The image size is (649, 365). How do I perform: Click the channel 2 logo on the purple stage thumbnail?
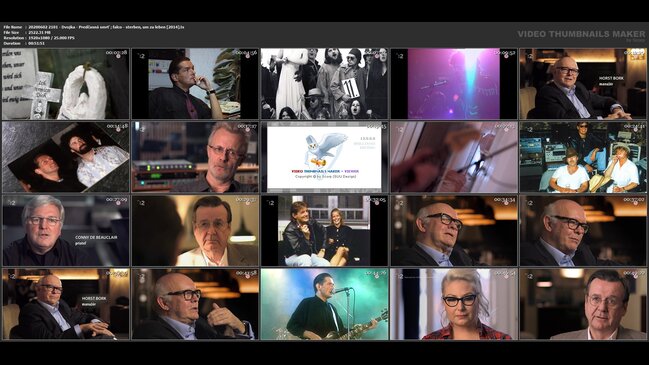click(x=399, y=55)
